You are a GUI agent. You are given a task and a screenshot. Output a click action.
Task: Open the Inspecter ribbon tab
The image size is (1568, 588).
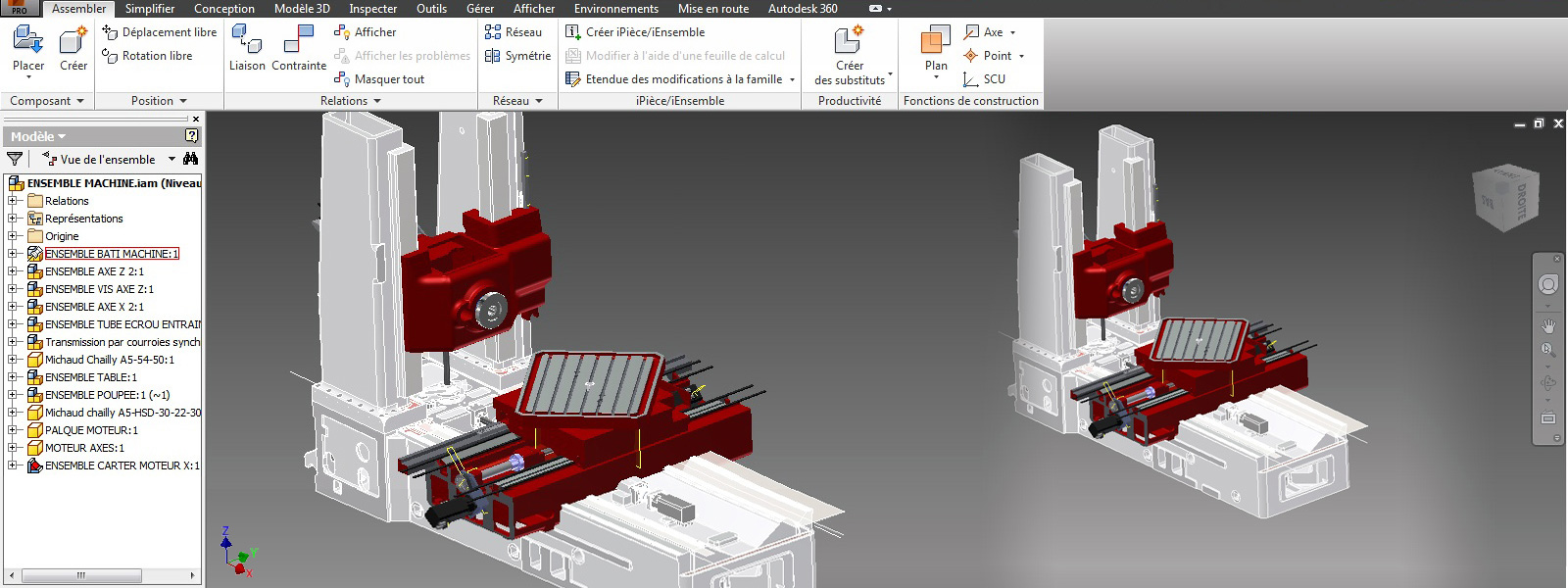click(373, 9)
